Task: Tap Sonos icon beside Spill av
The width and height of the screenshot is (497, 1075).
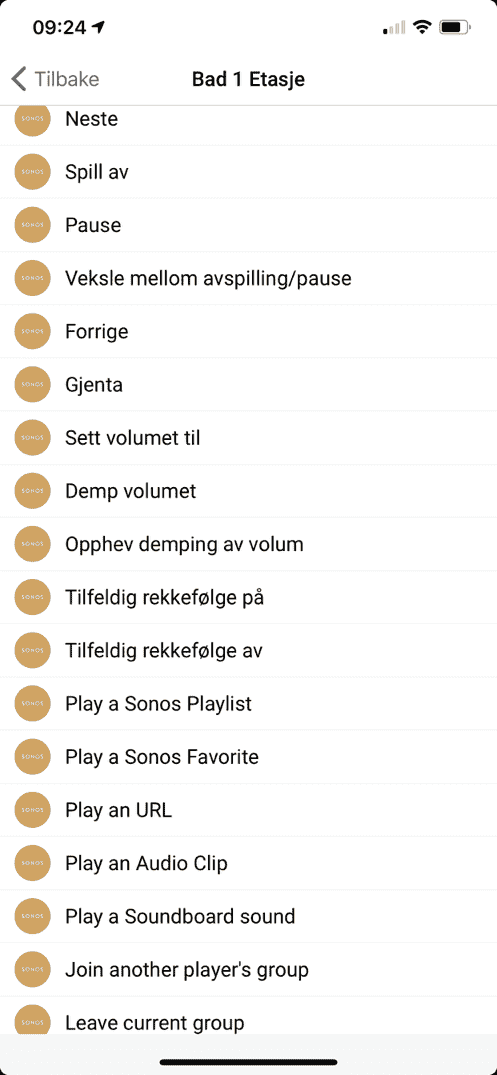Action: coord(32,172)
